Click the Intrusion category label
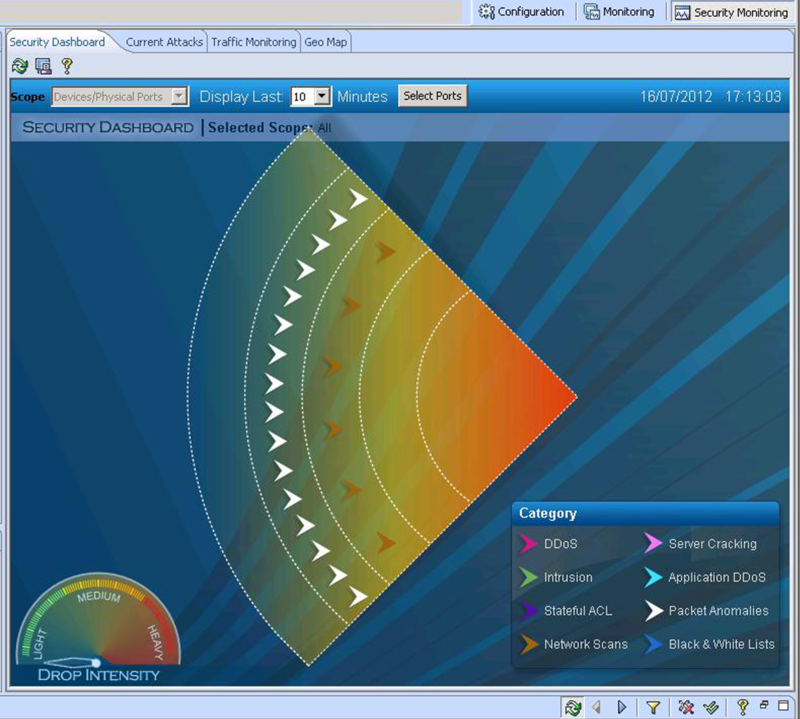Image resolution: width=800 pixels, height=719 pixels. pyautogui.click(x=568, y=577)
